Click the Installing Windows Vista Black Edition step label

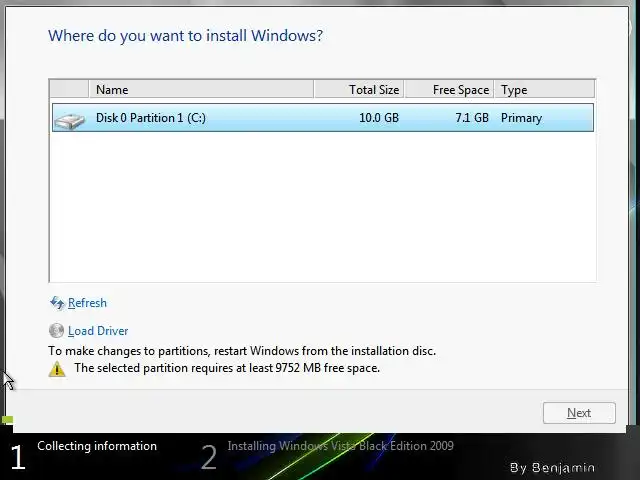340,446
